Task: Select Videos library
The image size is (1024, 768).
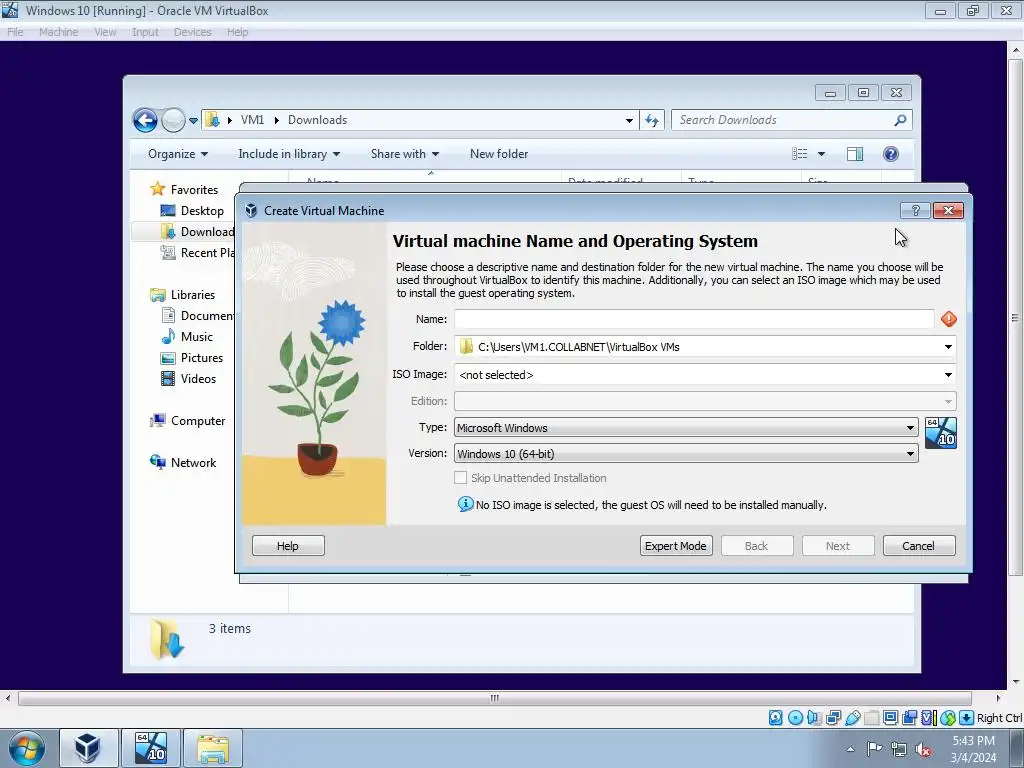Action: click(x=189, y=379)
